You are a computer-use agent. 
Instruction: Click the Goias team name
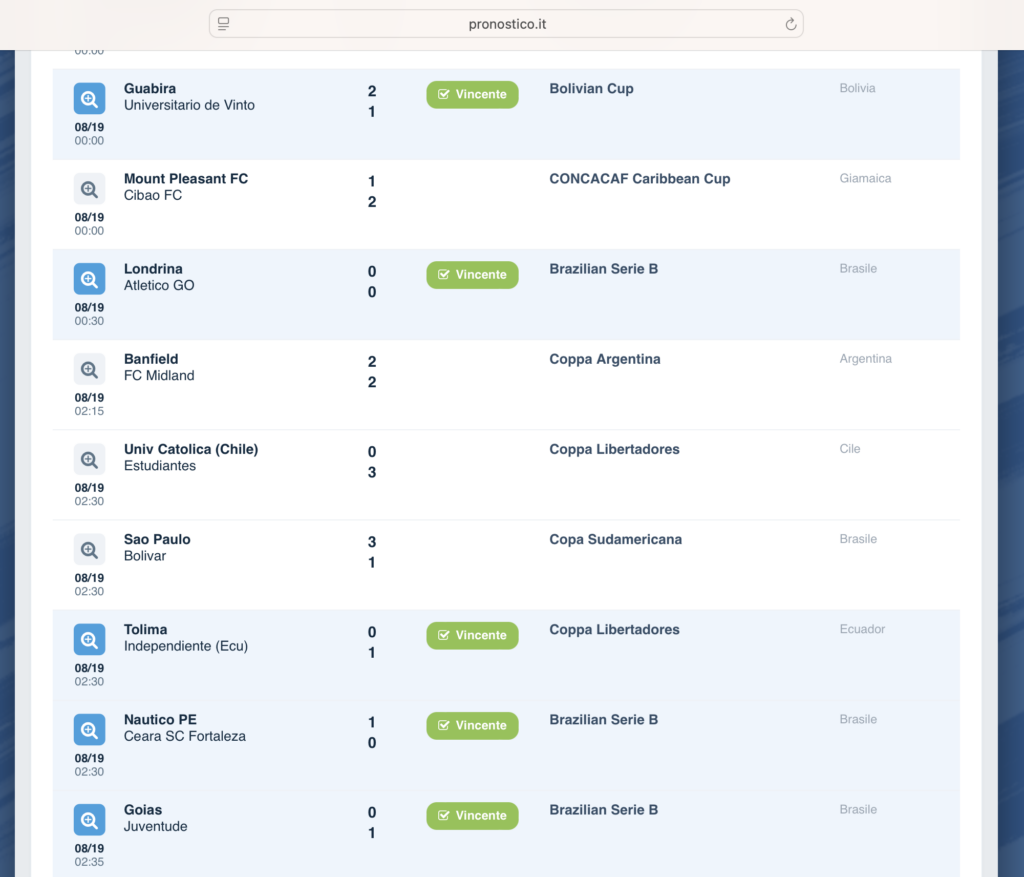[143, 809]
